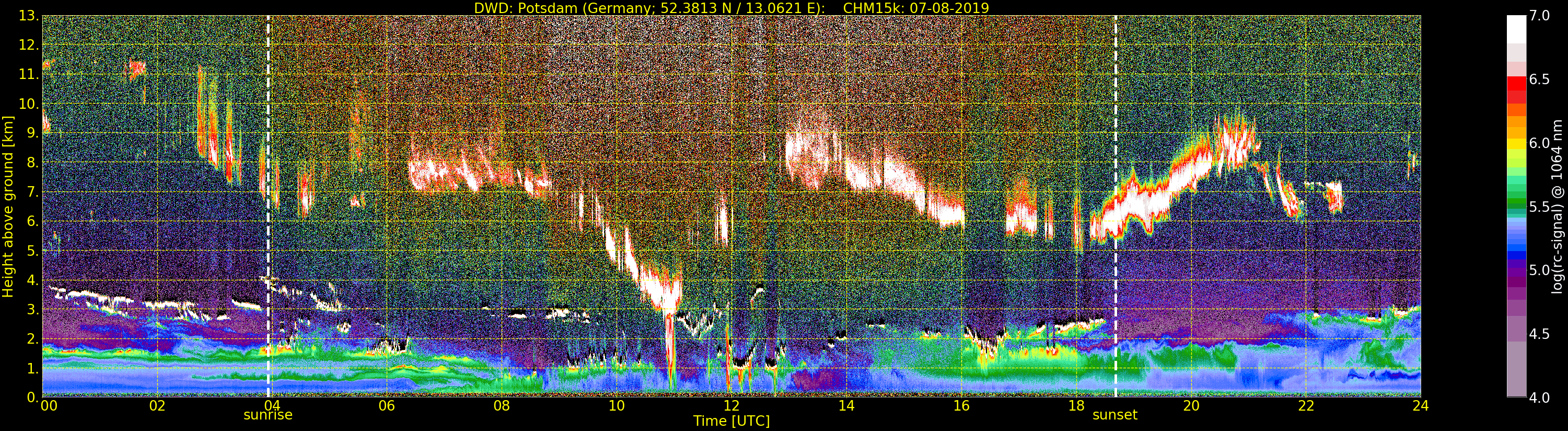Click the "5." height axis tick label
Image resolution: width=1568 pixels, height=431 pixels.
tap(33, 251)
